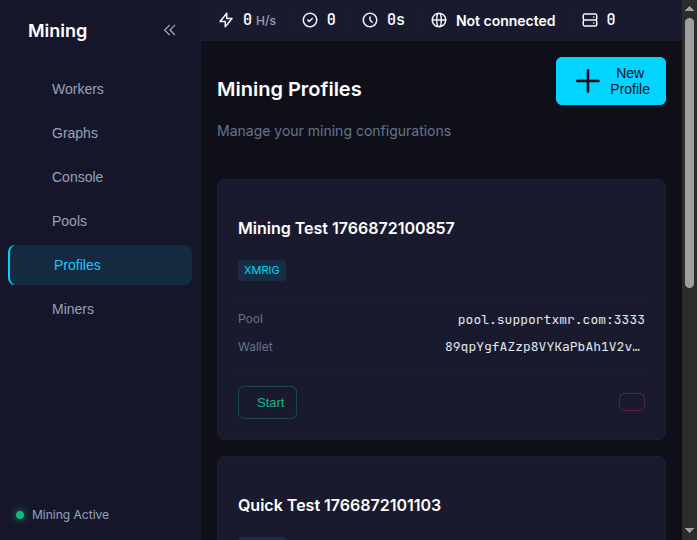697x540 pixels.
Task: Click the globe connection status icon
Action: pyautogui.click(x=439, y=20)
